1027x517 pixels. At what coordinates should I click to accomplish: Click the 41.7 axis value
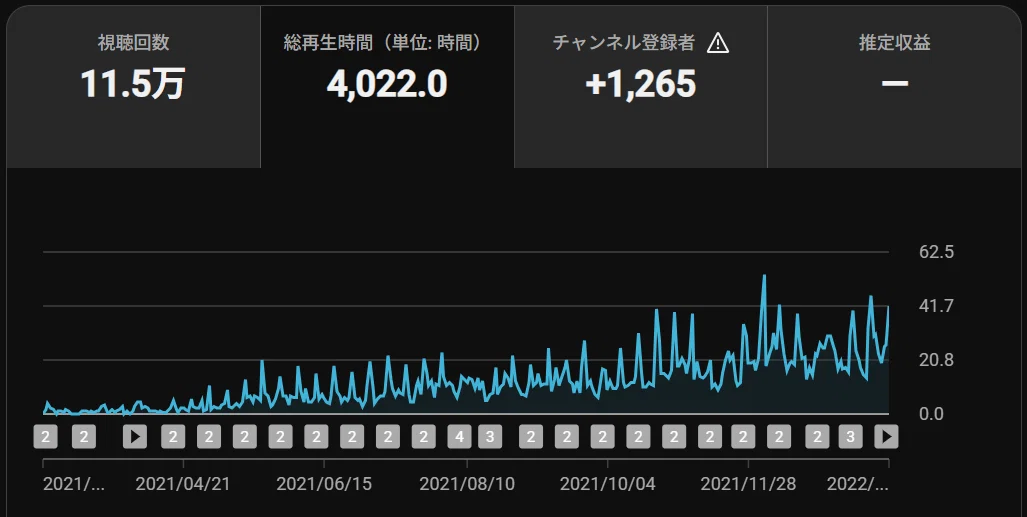937,306
